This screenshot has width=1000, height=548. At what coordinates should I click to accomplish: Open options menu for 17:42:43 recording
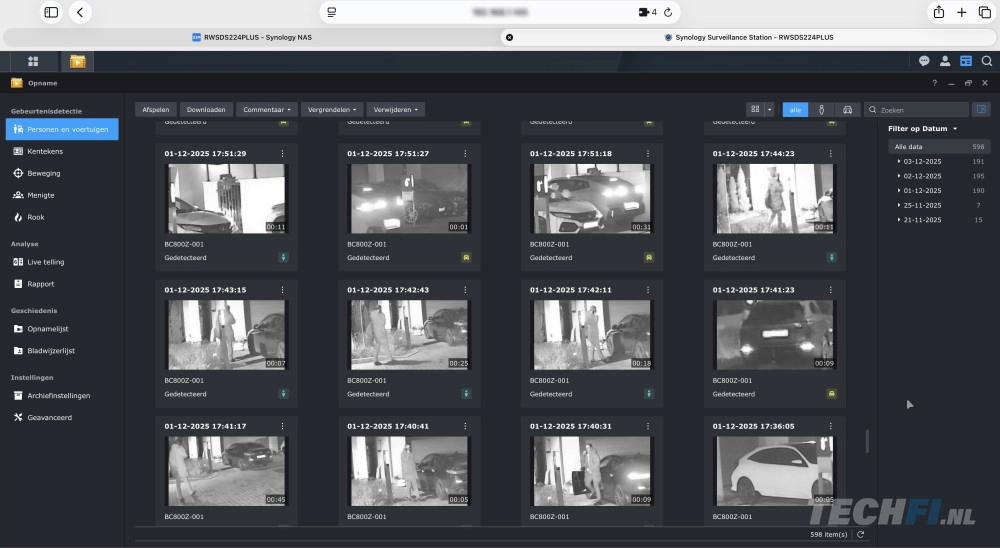(x=465, y=290)
